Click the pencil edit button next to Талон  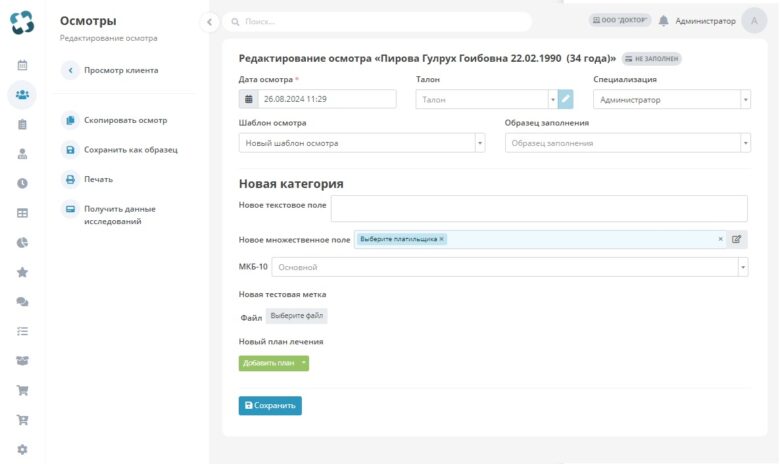pos(565,99)
